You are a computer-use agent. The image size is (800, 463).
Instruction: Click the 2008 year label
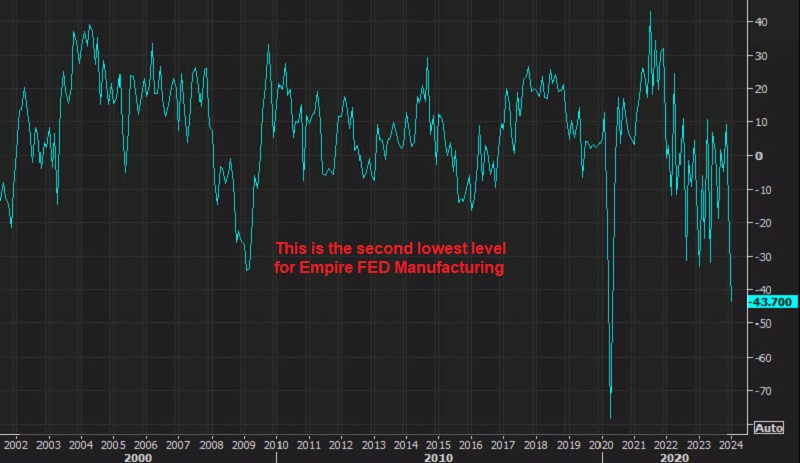tap(211, 445)
